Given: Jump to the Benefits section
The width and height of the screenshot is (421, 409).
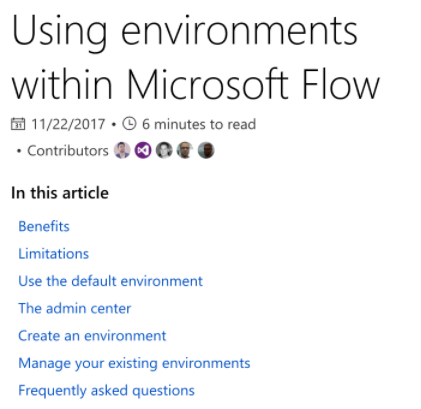Looking at the screenshot, I should (x=44, y=226).
